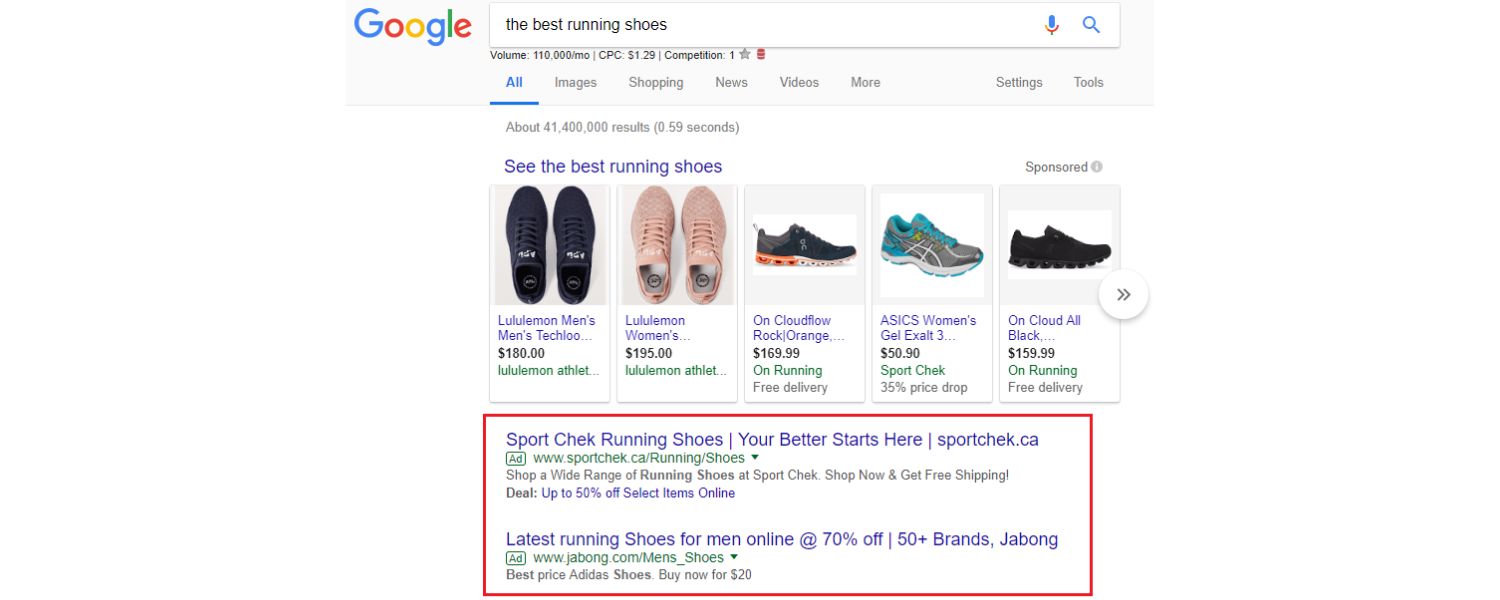Screen dimensions: 1500x600
Task: Open the News tab
Action: coord(731,83)
